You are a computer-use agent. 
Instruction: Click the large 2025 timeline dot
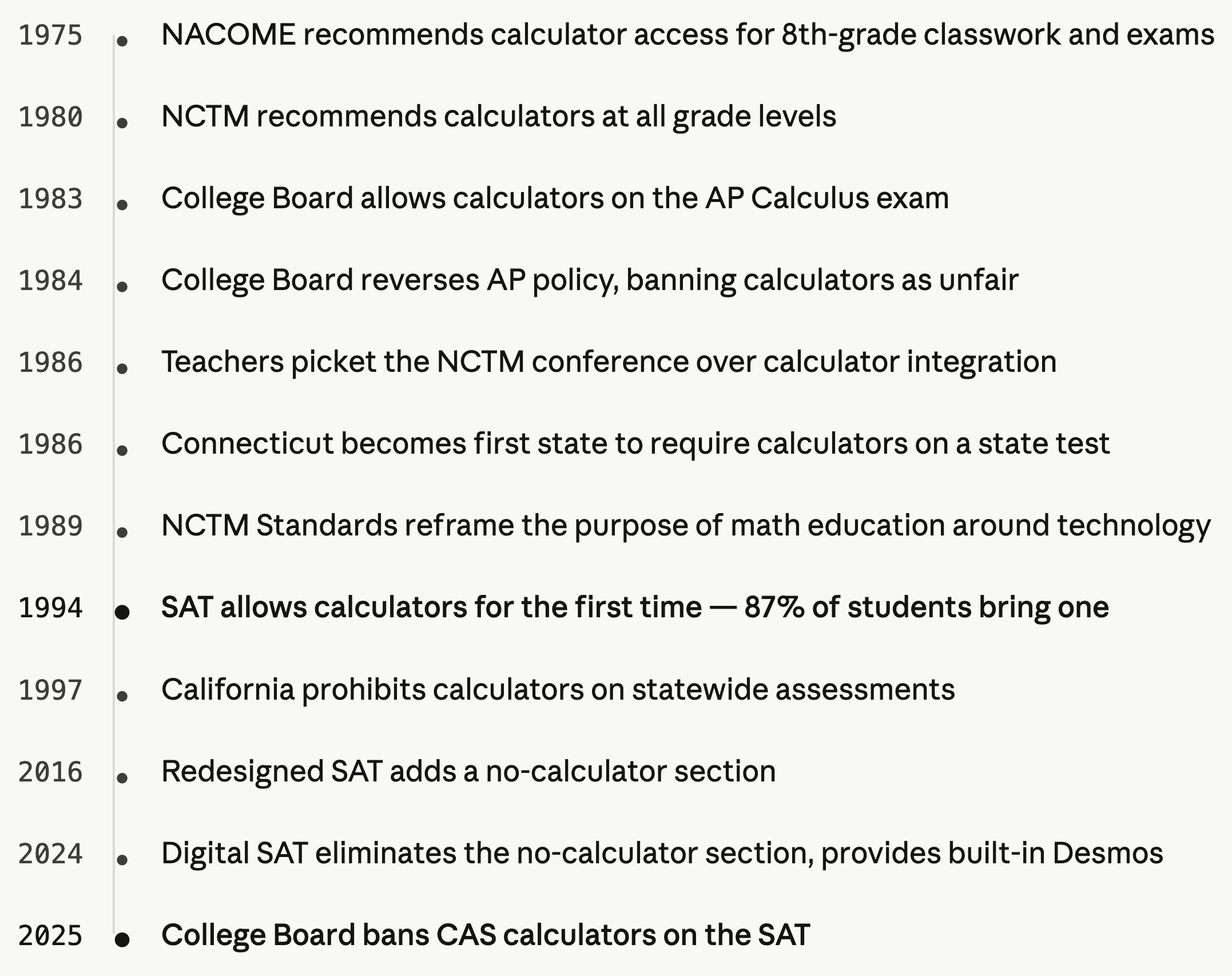tap(122, 939)
